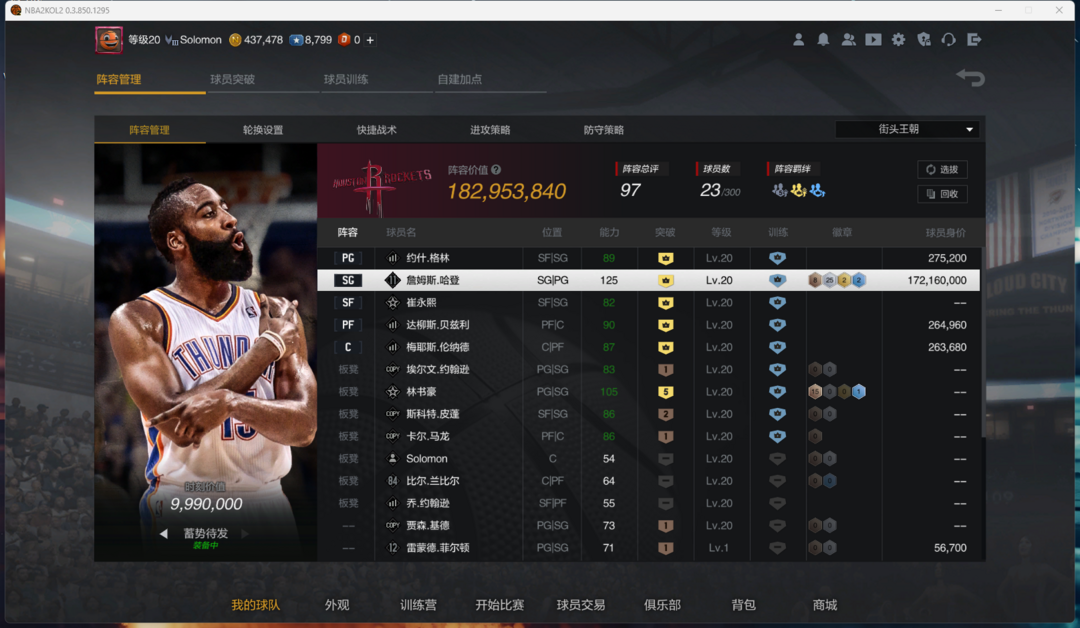Switch to 球员突破 tab

(232, 79)
